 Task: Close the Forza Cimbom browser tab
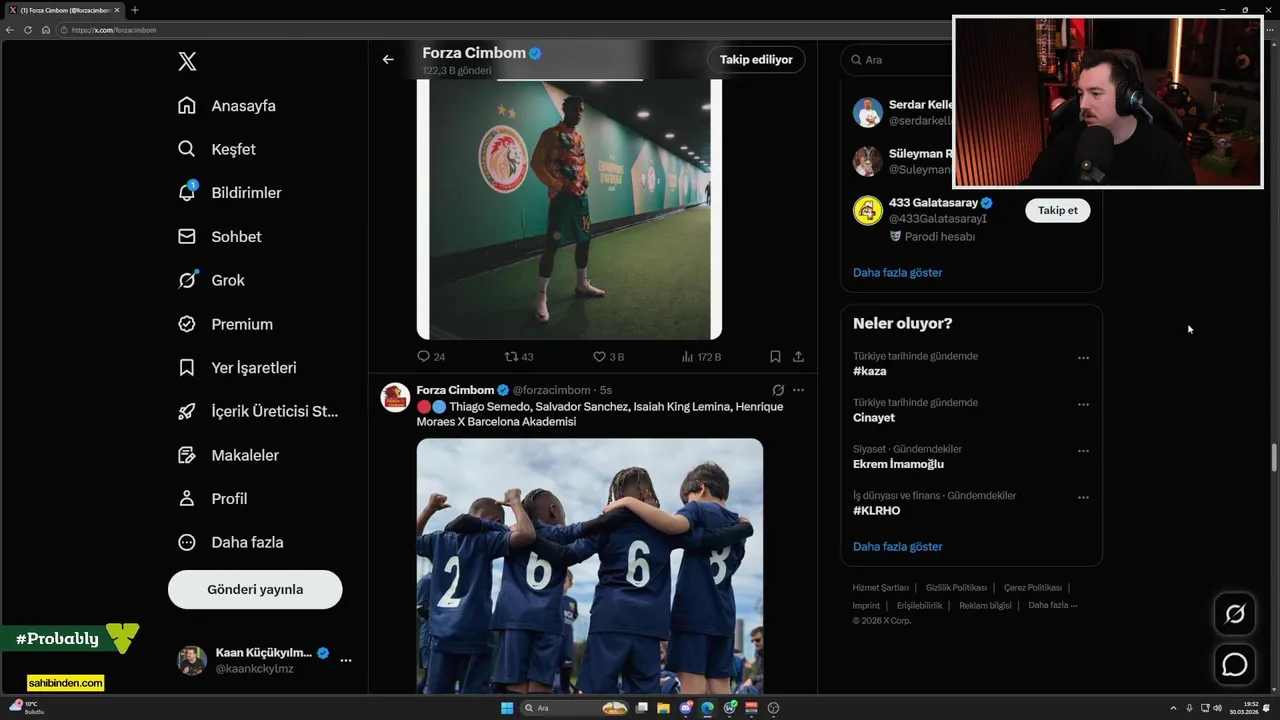(117, 10)
